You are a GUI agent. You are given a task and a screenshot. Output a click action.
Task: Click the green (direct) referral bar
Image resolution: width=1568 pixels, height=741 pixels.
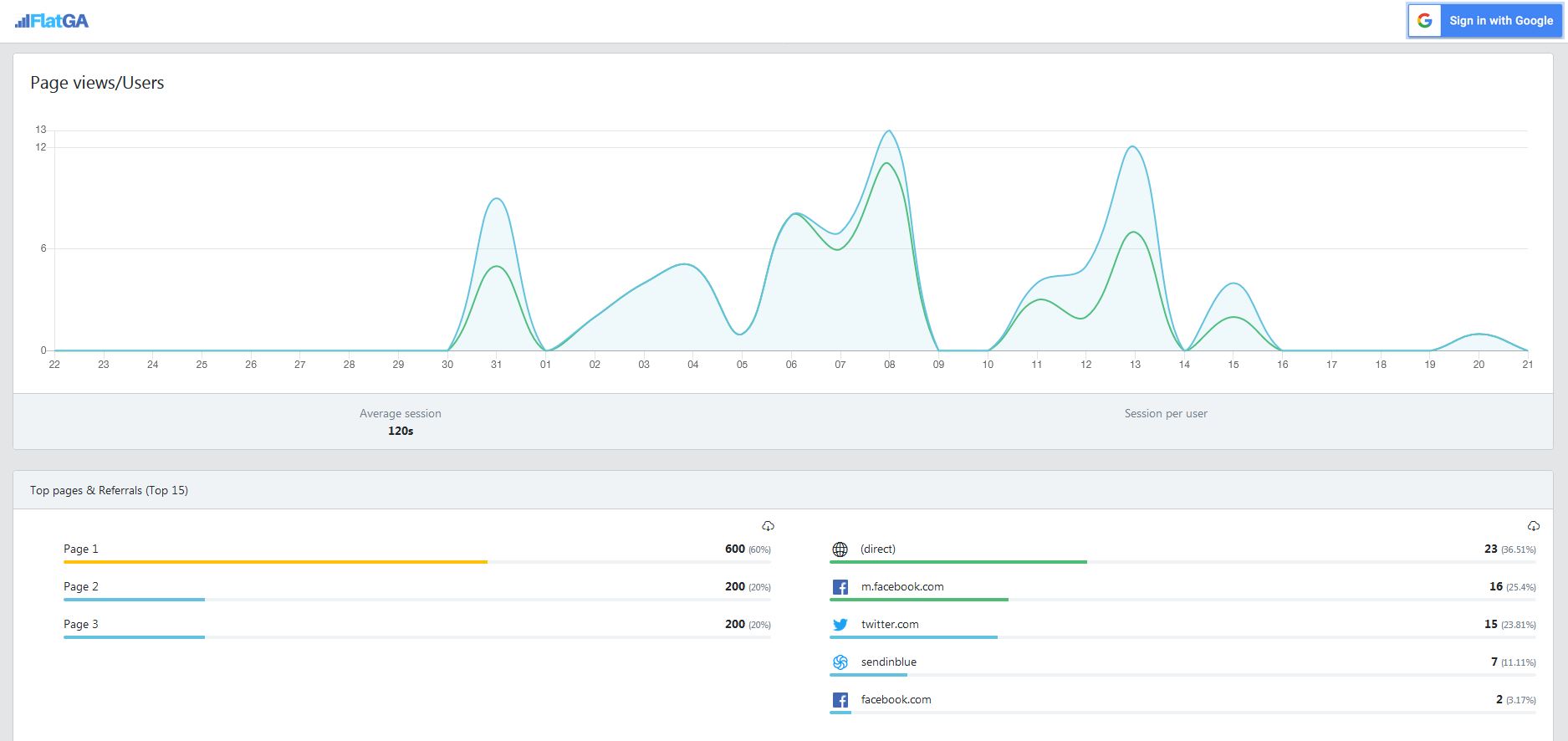click(958, 562)
